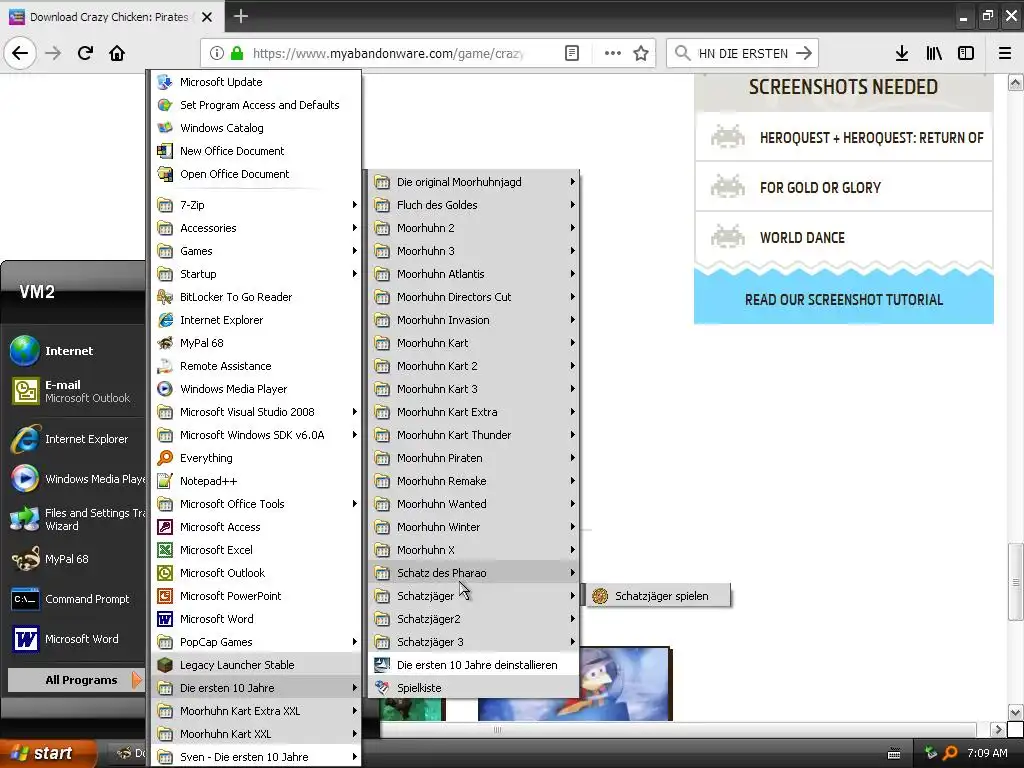Expand Moorhuhn Piraten submenu
This screenshot has width=1024, height=768.
pos(473,458)
